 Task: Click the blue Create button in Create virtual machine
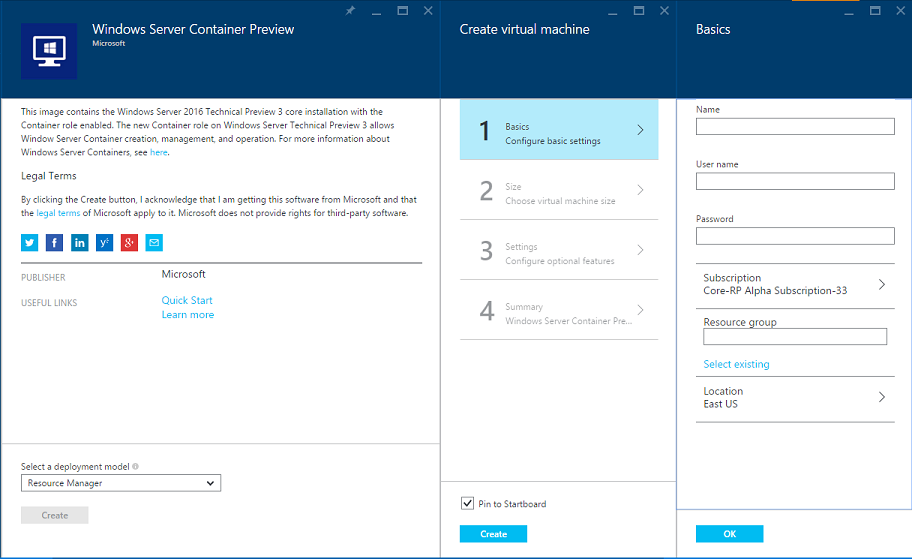pyautogui.click(x=493, y=534)
